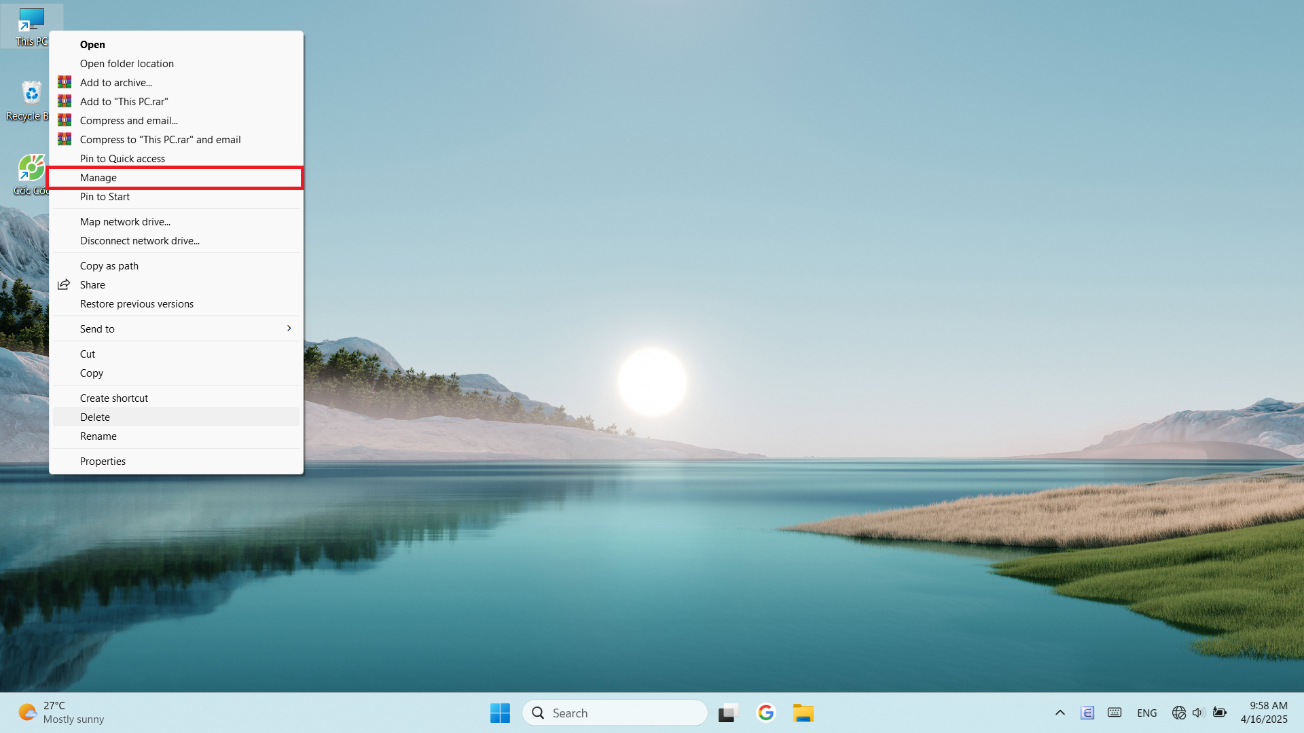Click the weather widget showing 27°C
The height and width of the screenshot is (733, 1304).
tap(62, 712)
